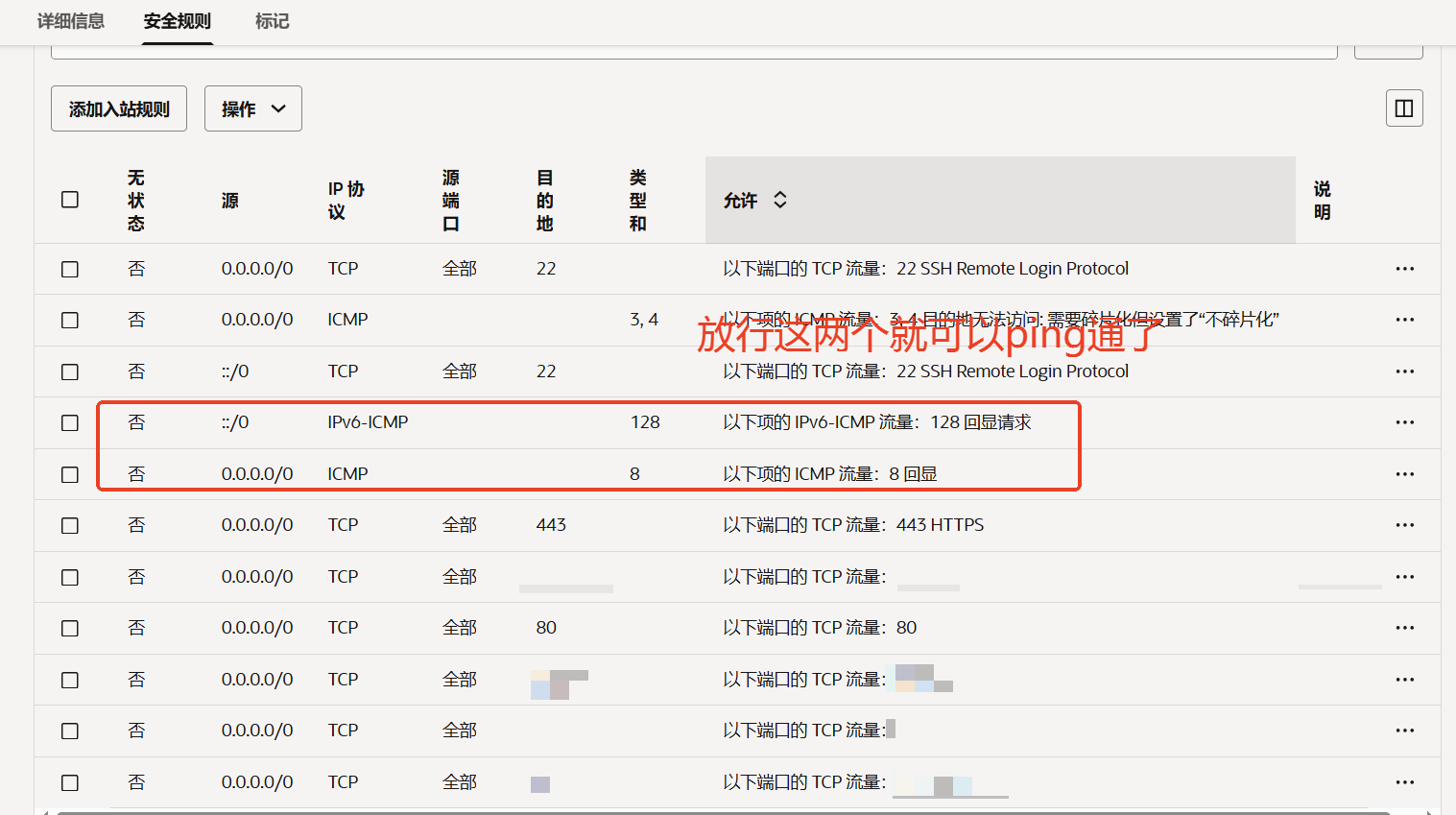Check the box for IPv6-ICMP 128 rule
Viewport: 1456px width, 815px height.
point(70,423)
